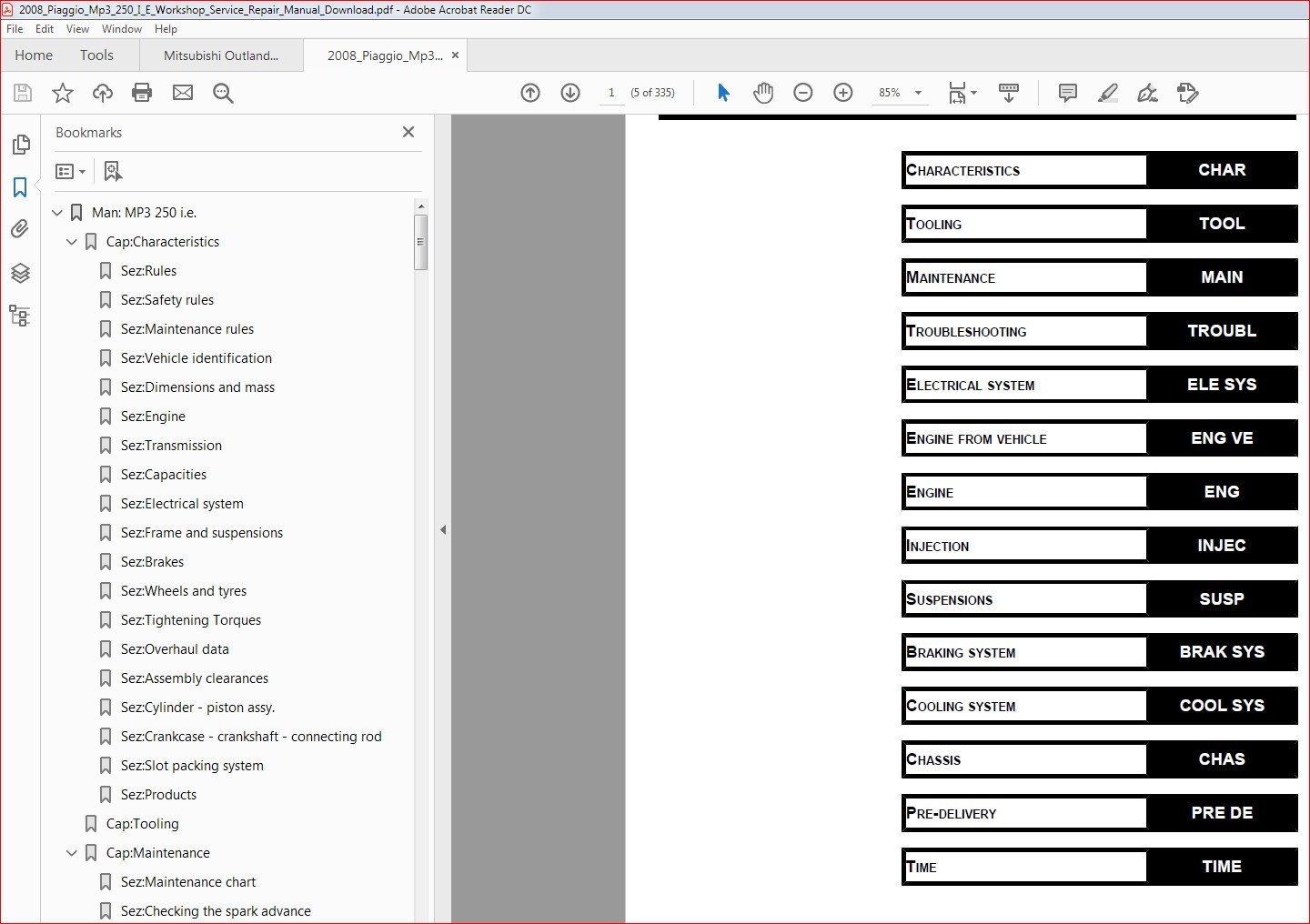Image resolution: width=1310 pixels, height=924 pixels.
Task: Switch to the Tools tab
Action: tap(96, 55)
